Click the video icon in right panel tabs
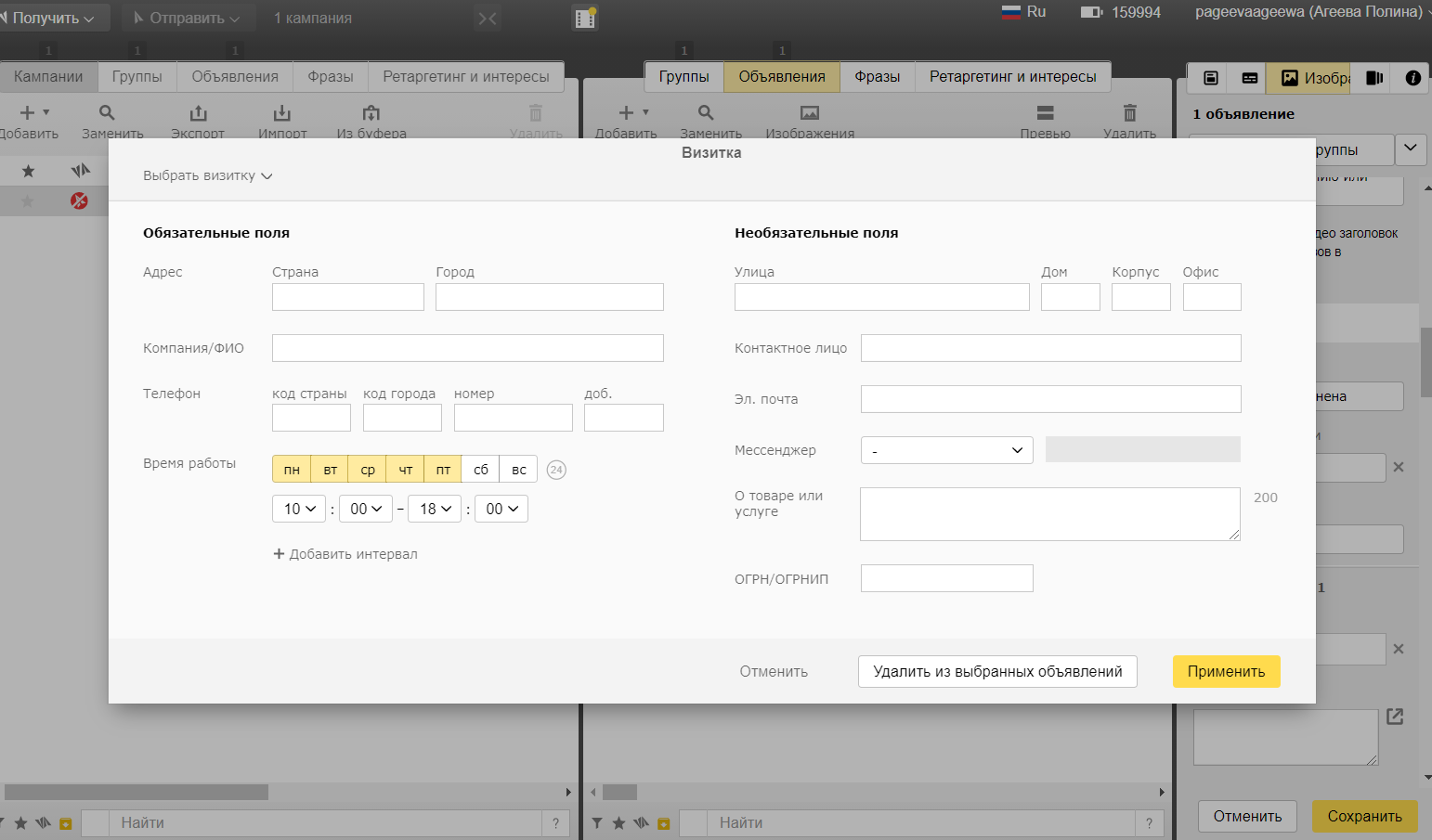The height and width of the screenshot is (840, 1432). (x=1375, y=78)
